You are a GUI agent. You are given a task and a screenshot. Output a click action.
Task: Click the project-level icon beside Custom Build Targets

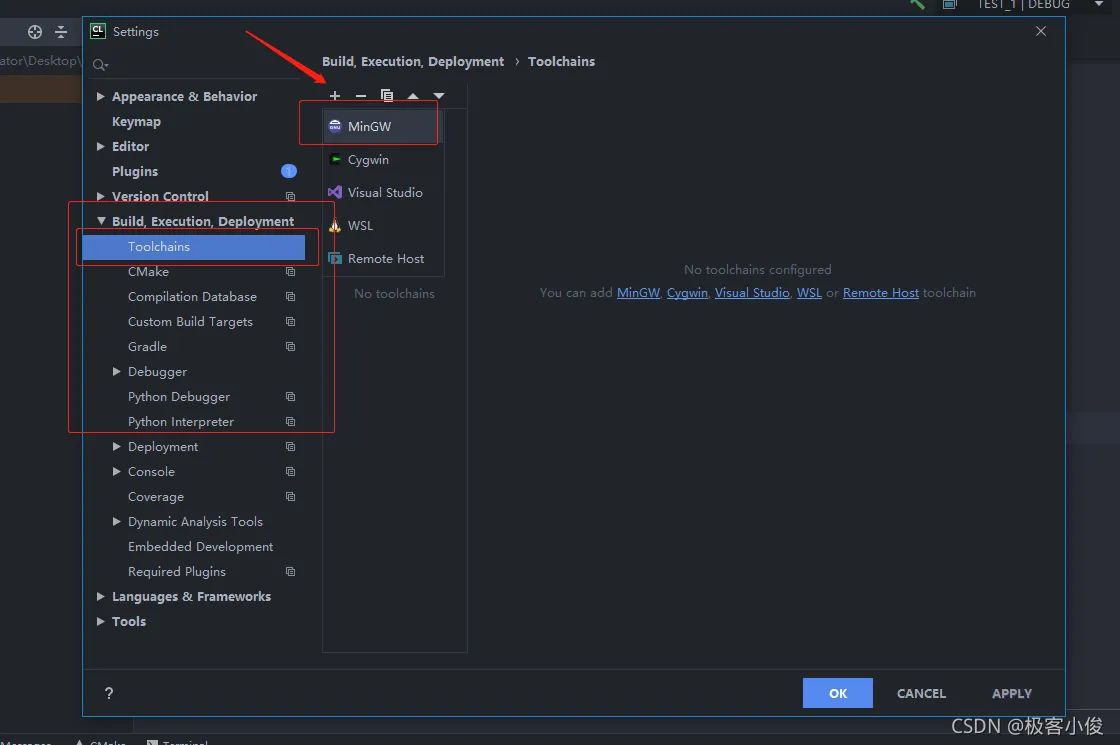tap(290, 321)
